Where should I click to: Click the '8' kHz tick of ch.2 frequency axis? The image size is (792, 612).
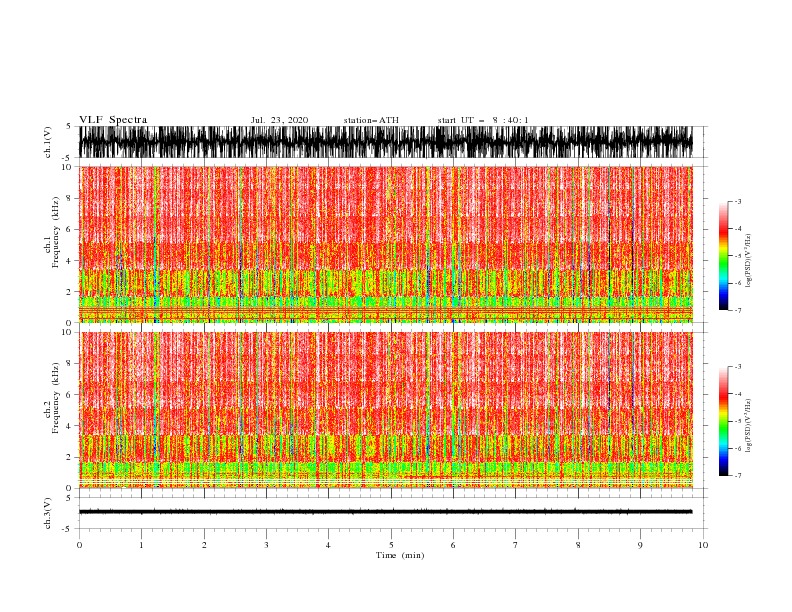coord(71,364)
